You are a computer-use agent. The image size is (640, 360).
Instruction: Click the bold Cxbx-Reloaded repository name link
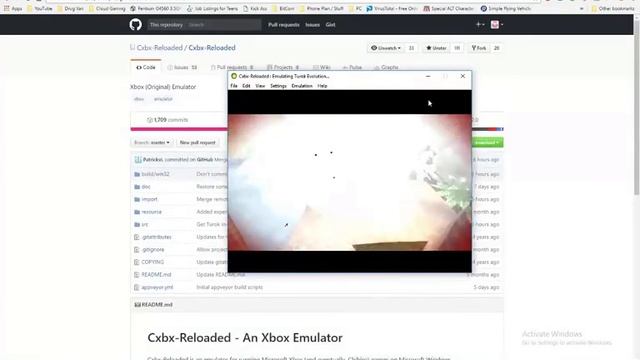pyautogui.click(x=212, y=48)
